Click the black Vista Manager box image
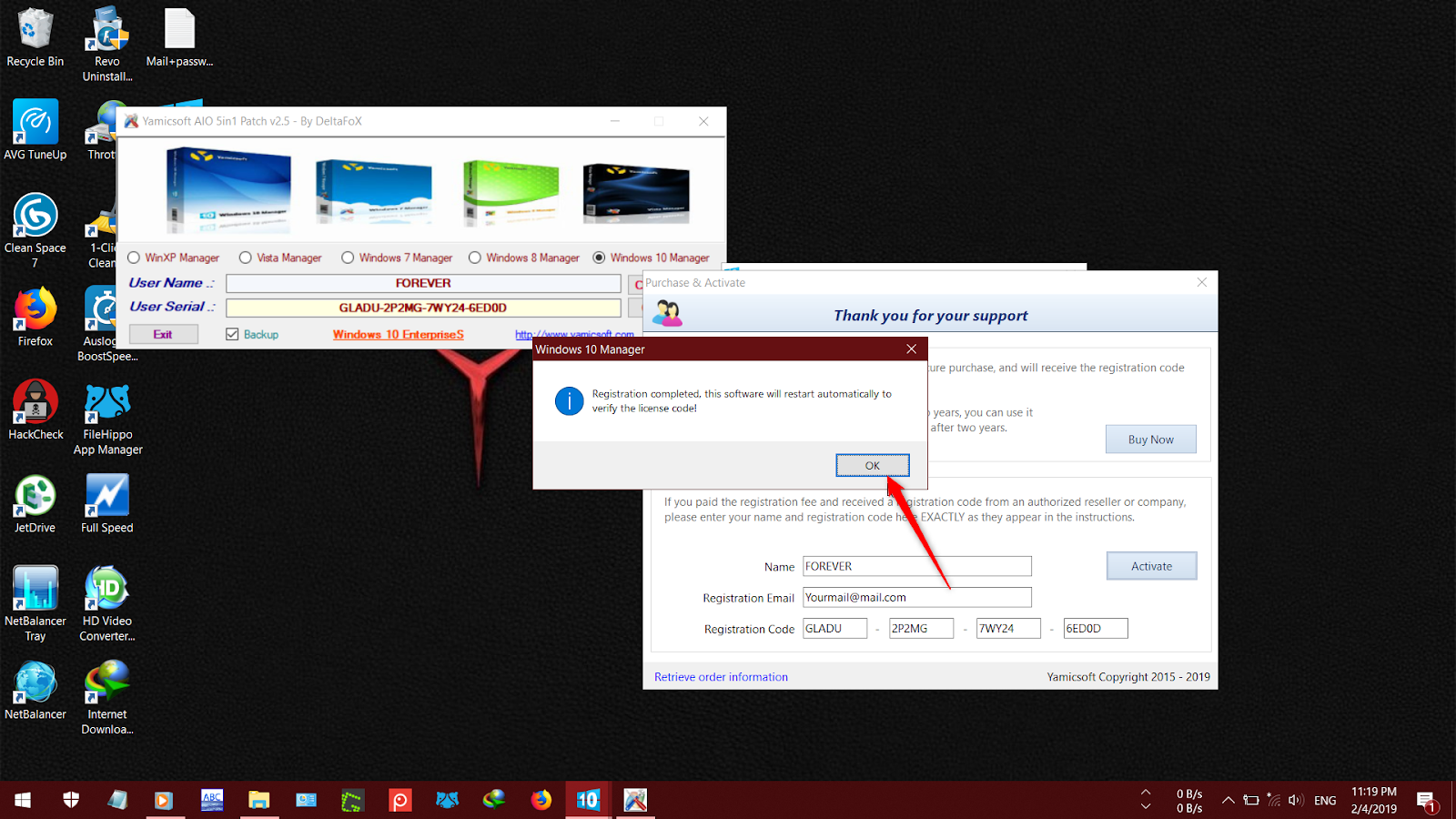The height and width of the screenshot is (819, 1456). [x=636, y=192]
